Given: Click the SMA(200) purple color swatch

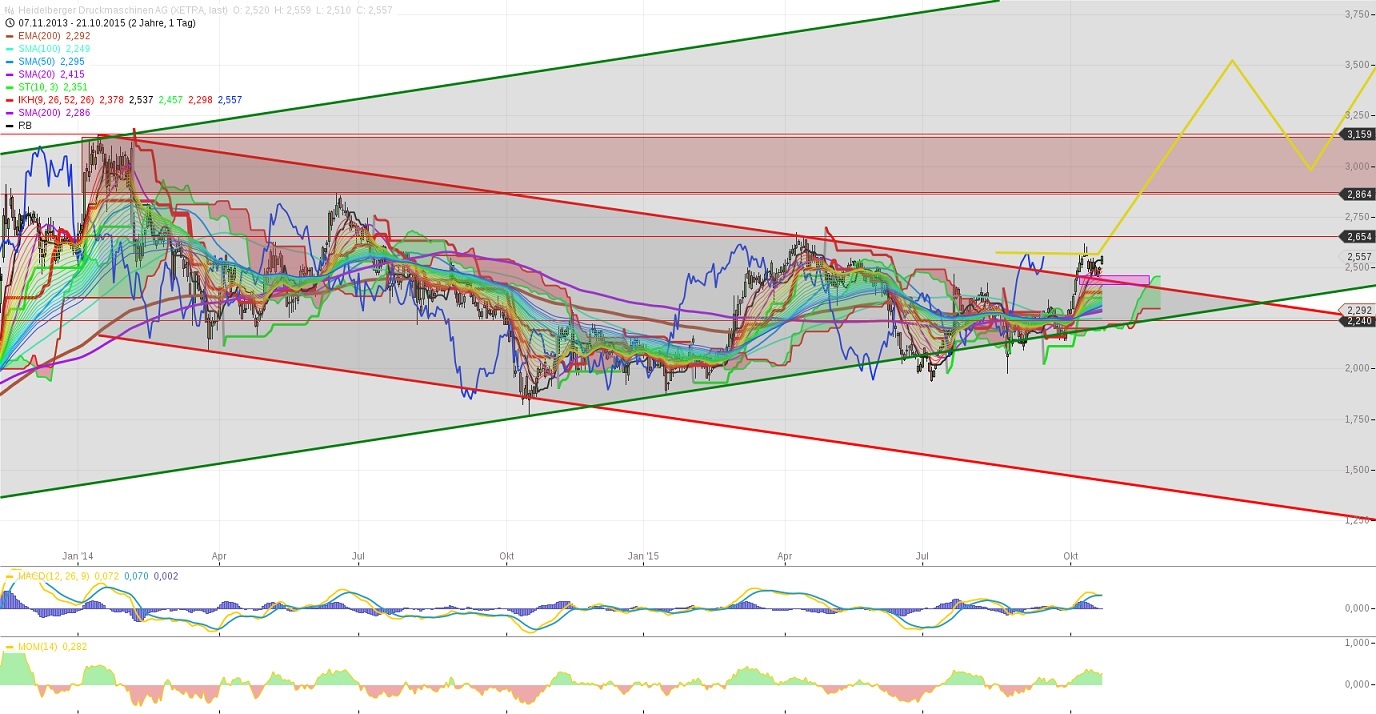Looking at the screenshot, I should (9, 112).
